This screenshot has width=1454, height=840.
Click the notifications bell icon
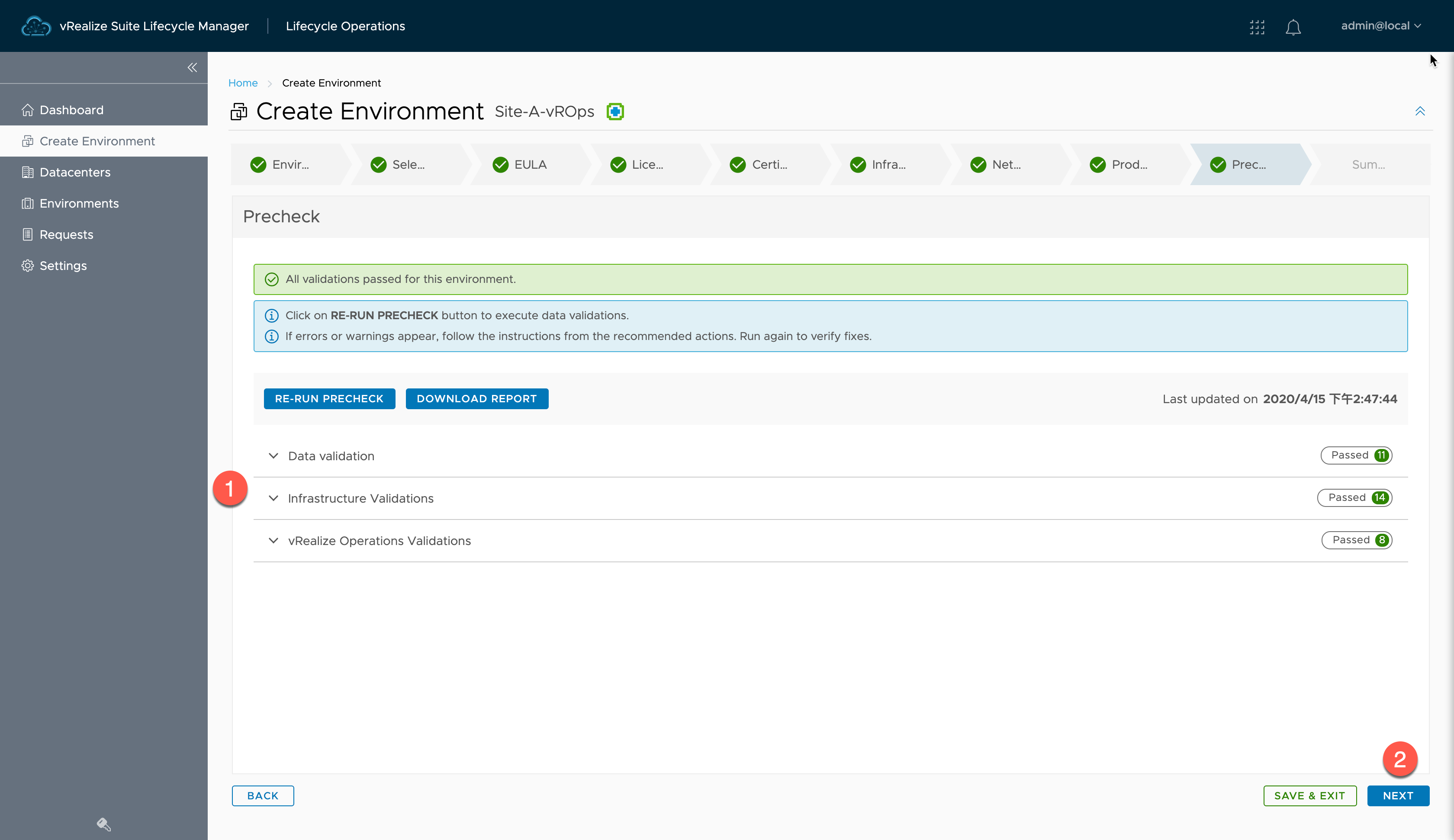click(1293, 26)
